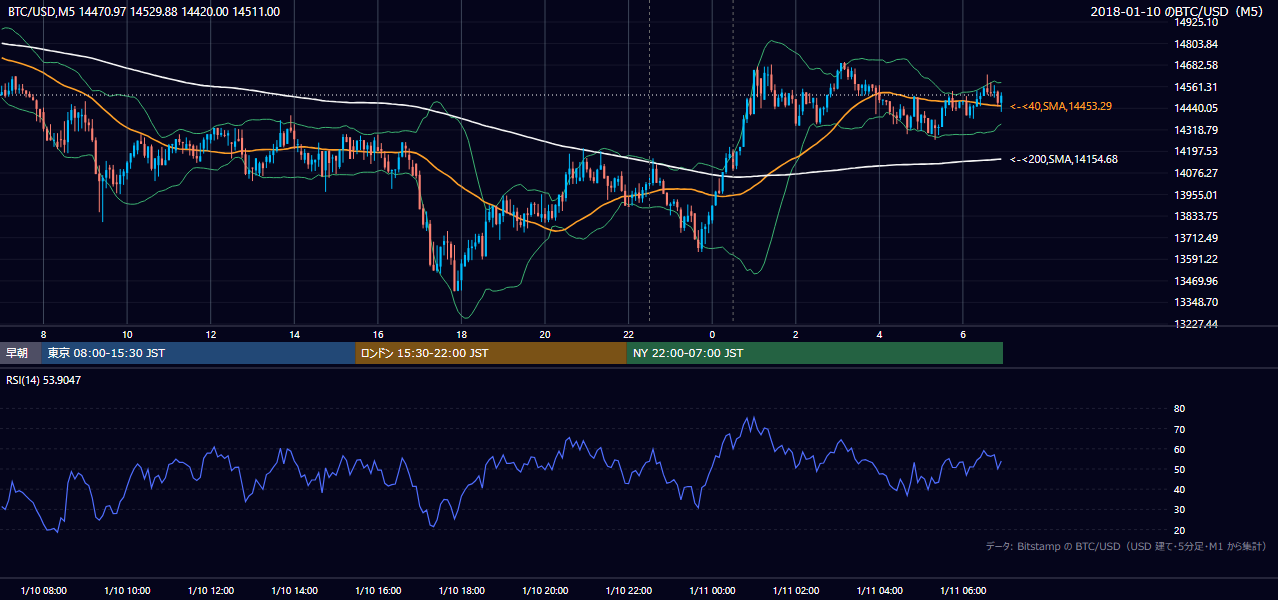Click price axis label 13348.70
The height and width of the screenshot is (600, 1278).
click(1197, 302)
